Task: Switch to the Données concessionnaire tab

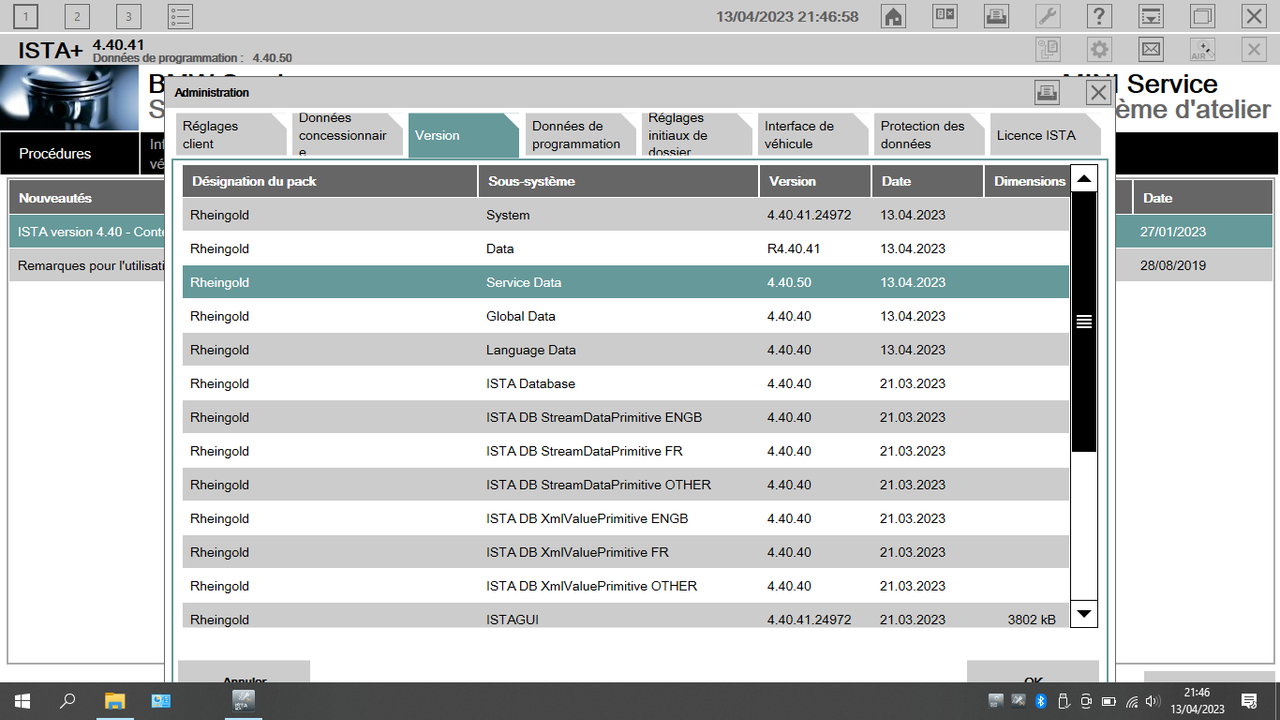Action: pos(348,135)
